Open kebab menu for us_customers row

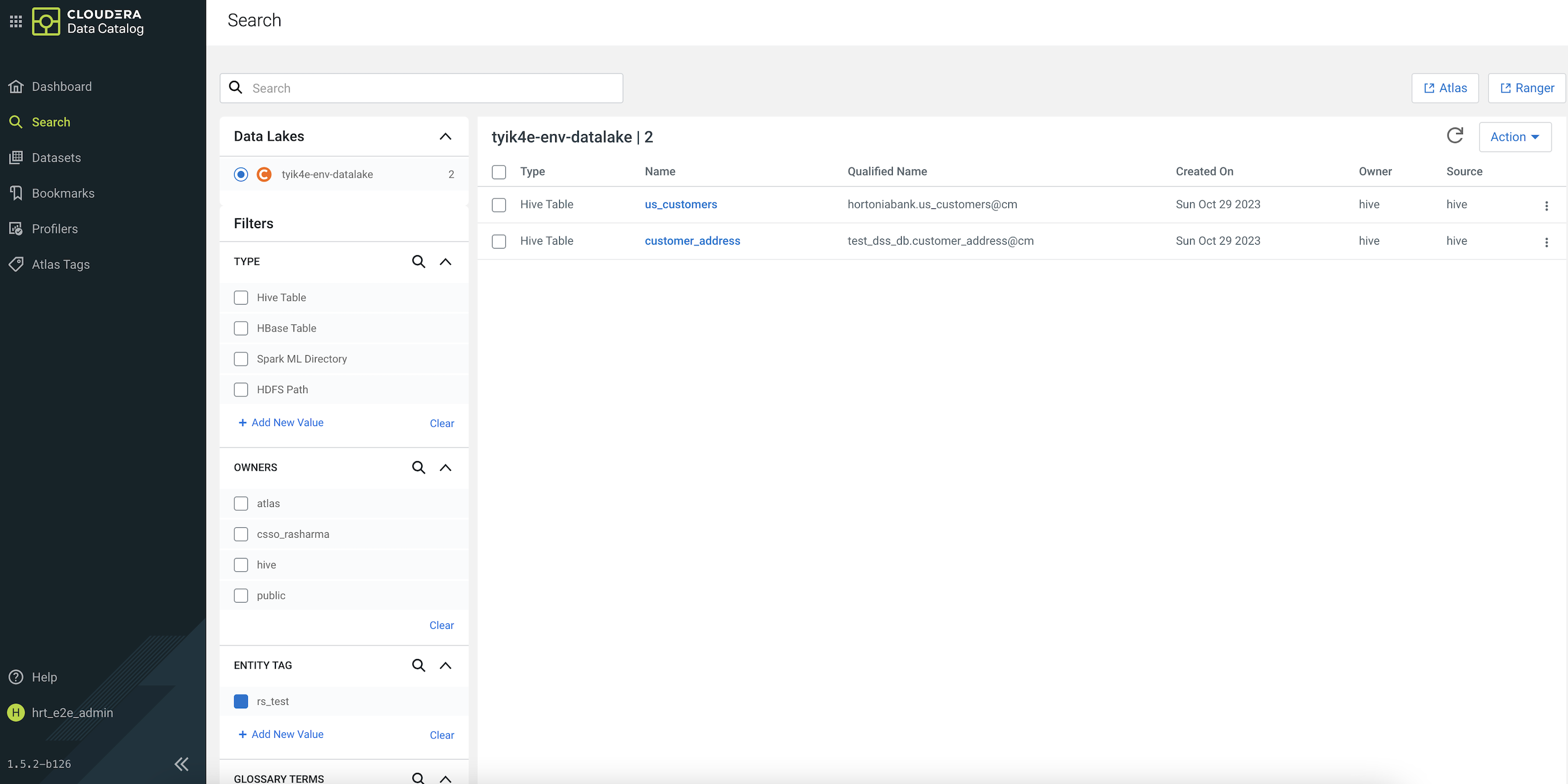(1546, 206)
